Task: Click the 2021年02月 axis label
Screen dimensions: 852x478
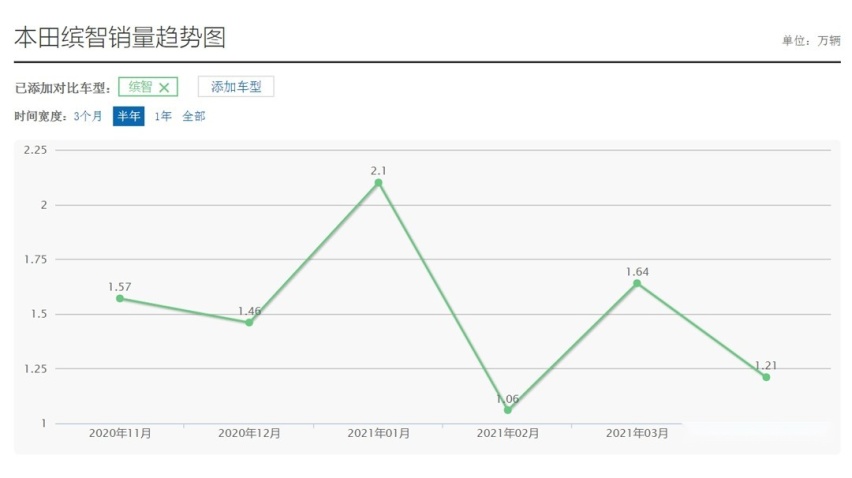Action: [x=508, y=433]
